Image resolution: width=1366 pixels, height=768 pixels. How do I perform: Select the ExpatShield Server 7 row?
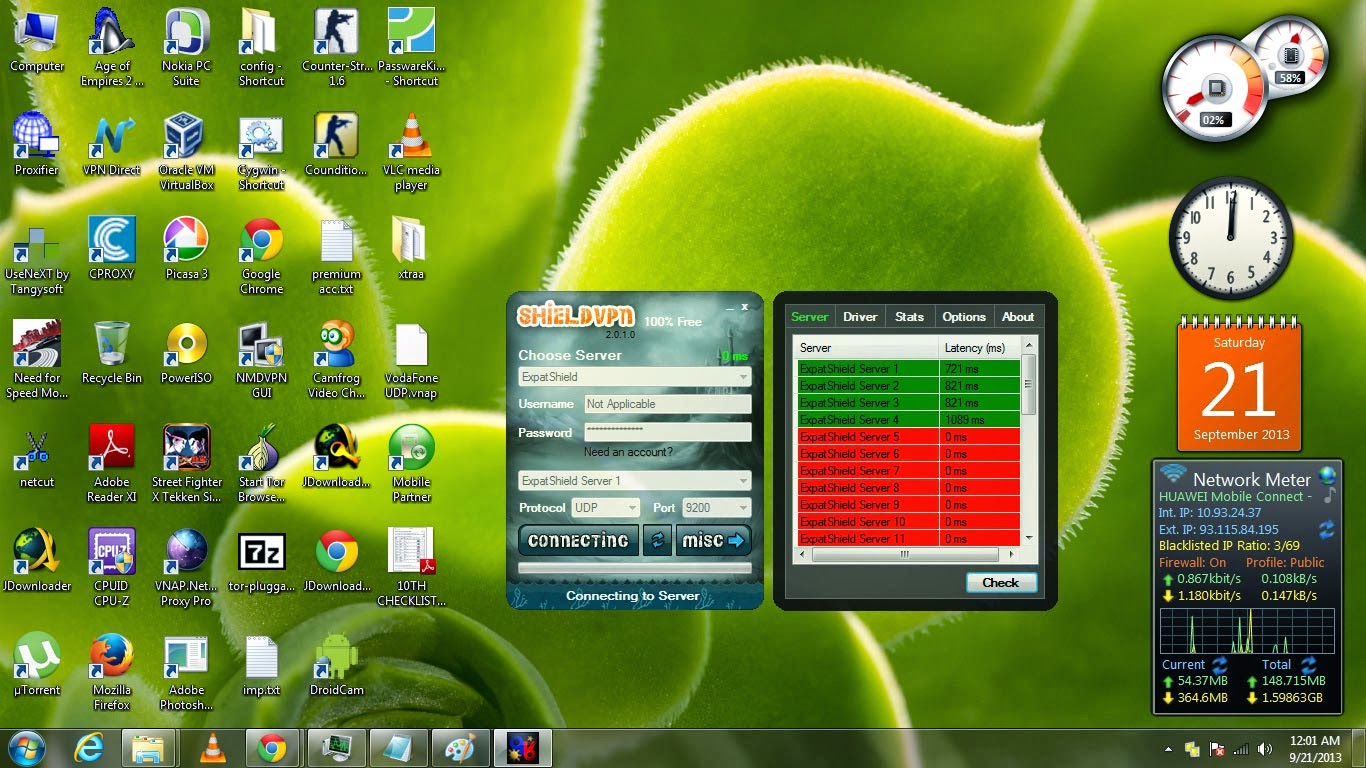(908, 470)
